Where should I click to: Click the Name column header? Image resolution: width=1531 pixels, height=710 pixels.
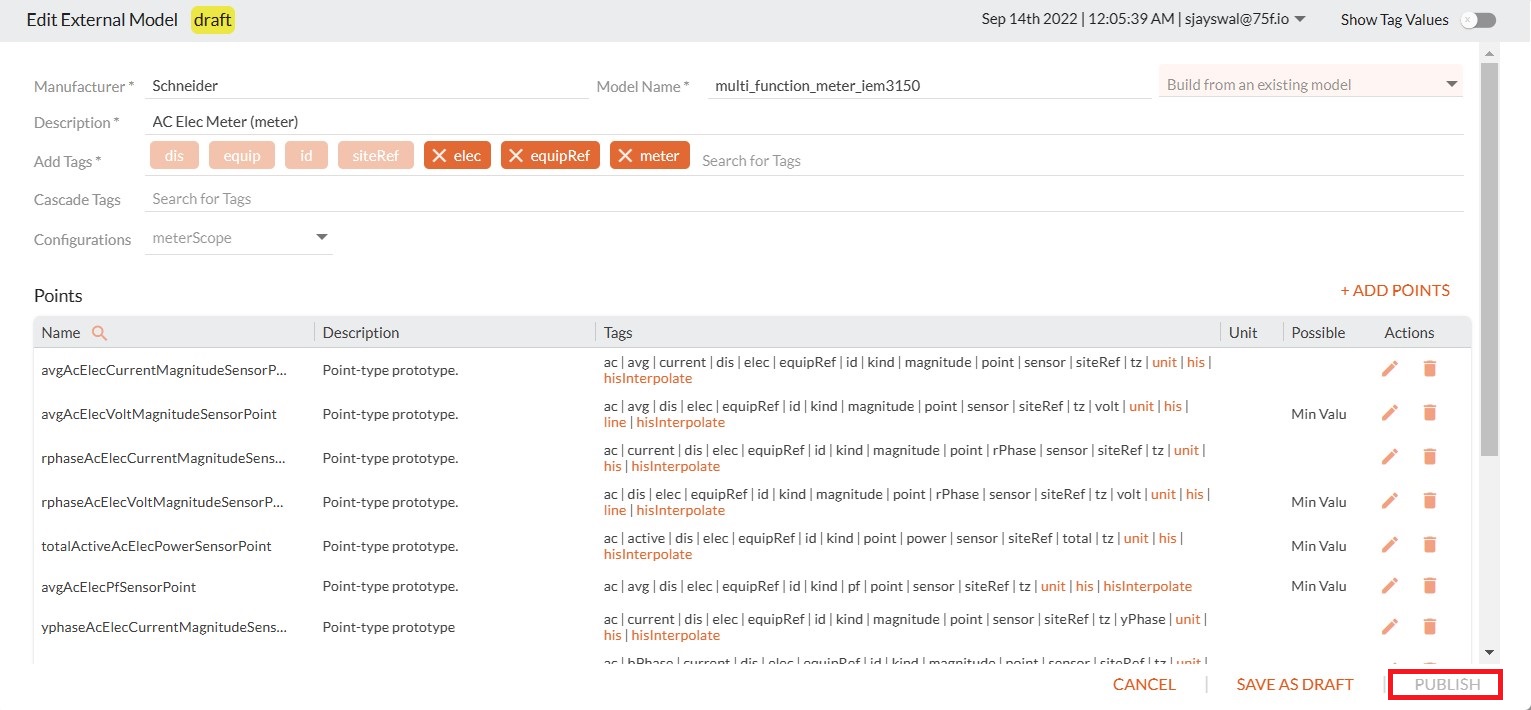pos(61,333)
